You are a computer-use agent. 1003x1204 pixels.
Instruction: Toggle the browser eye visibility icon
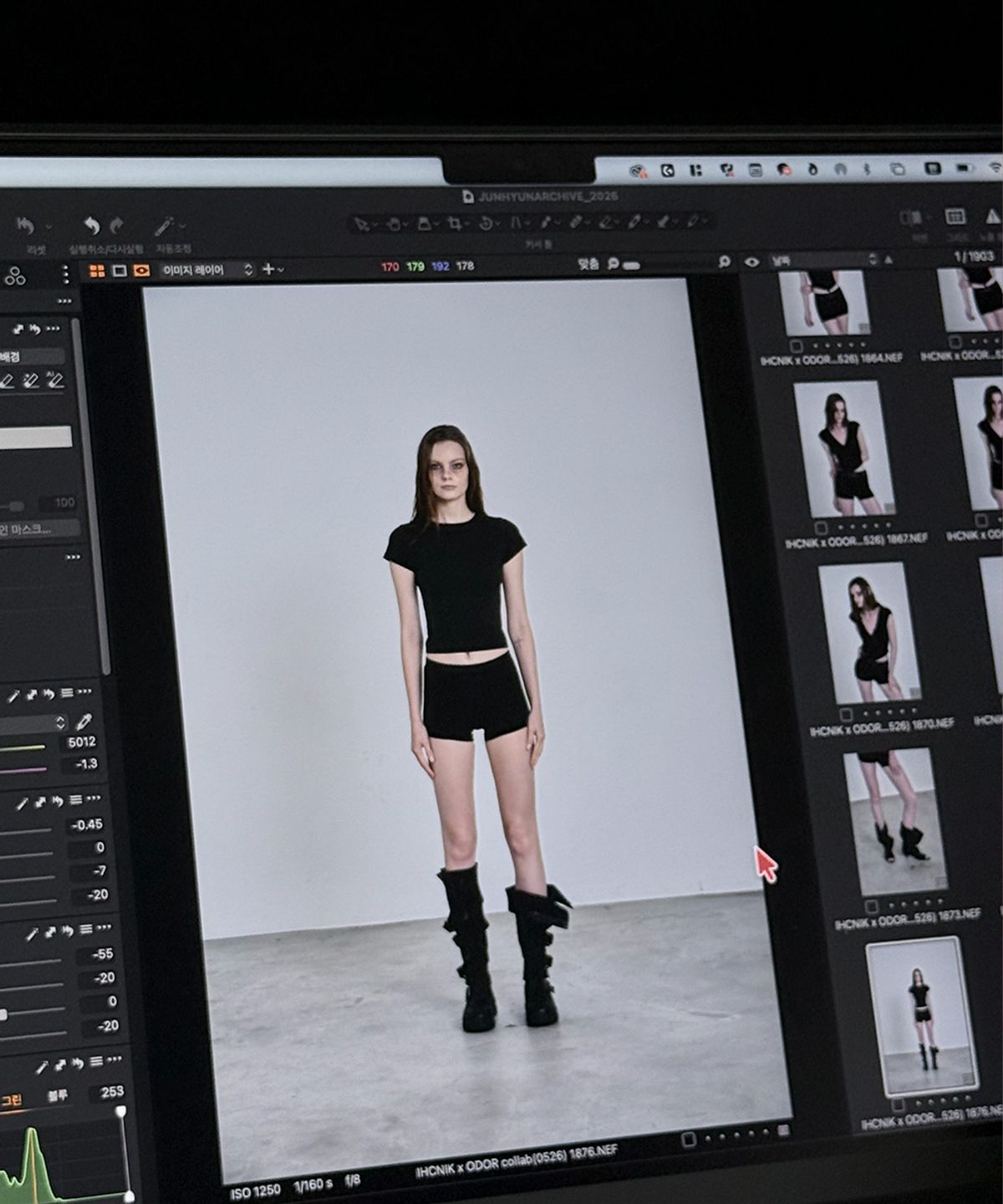tap(751, 261)
